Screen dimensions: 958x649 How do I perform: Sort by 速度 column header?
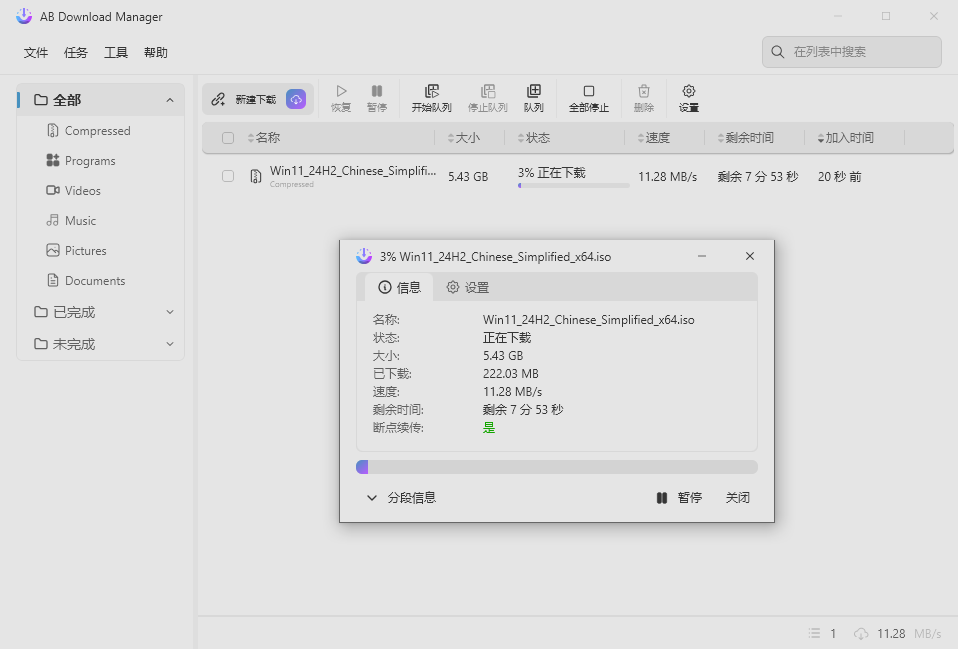tap(653, 138)
